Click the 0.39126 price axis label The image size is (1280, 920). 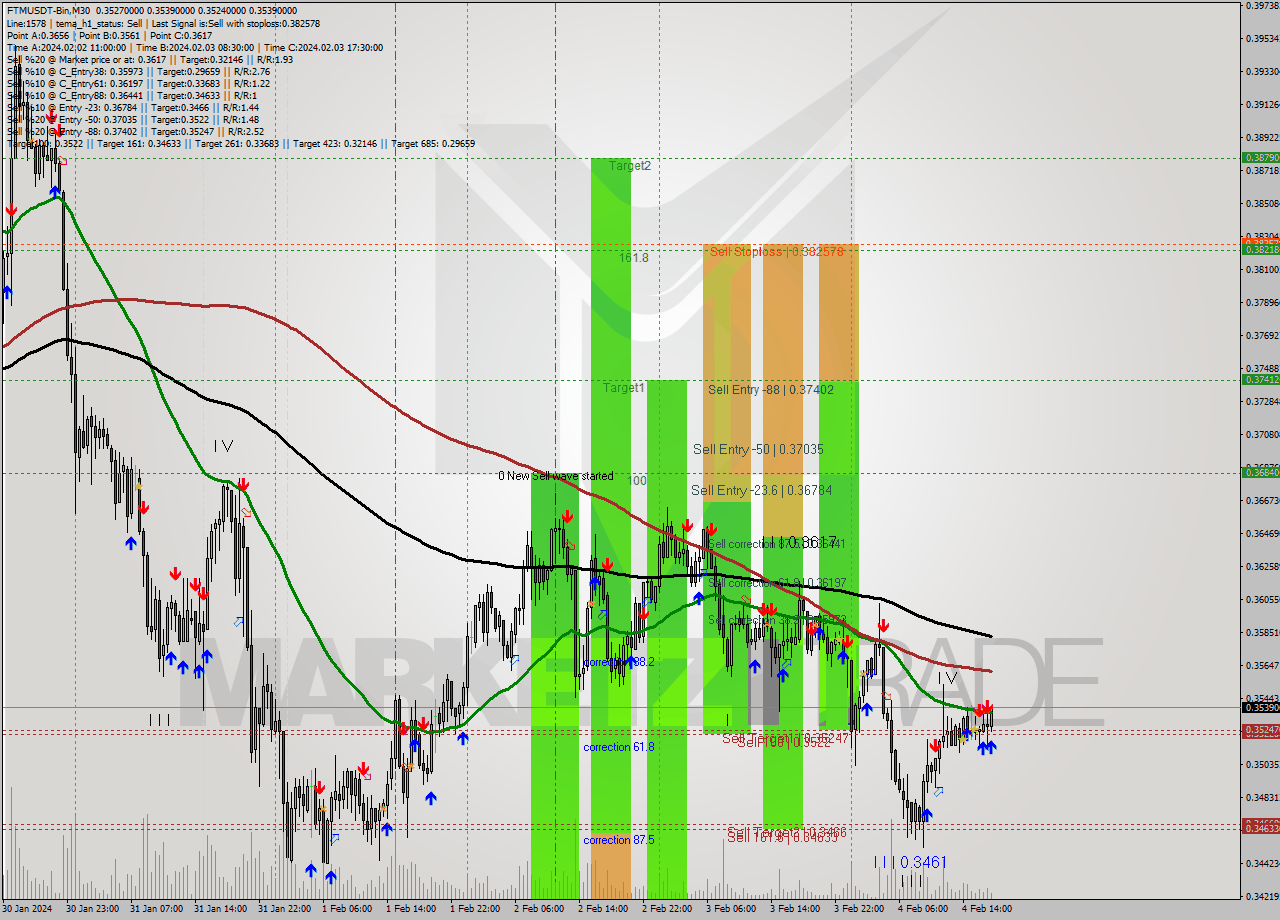(1262, 104)
